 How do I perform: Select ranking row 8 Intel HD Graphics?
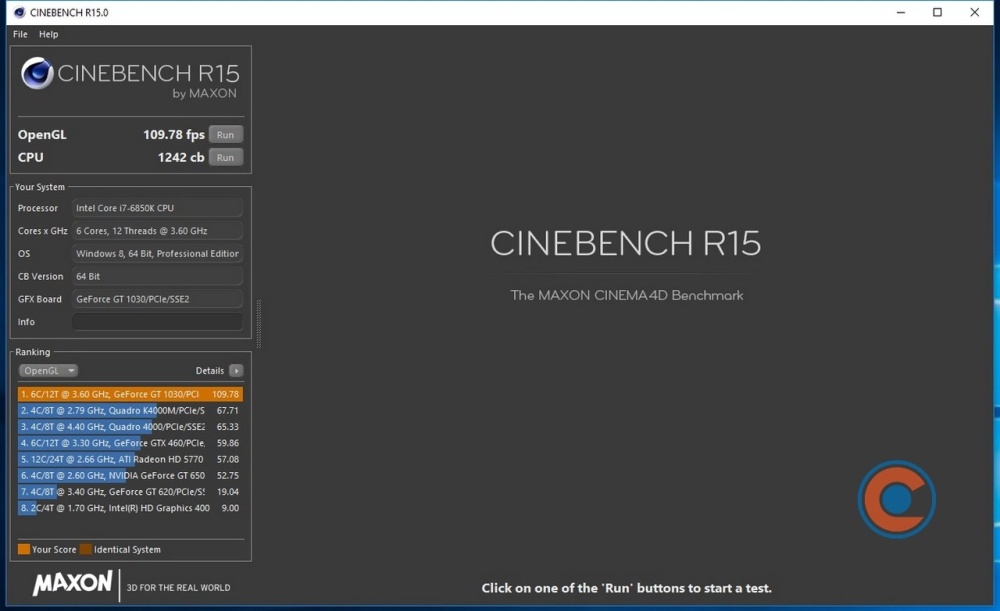(x=130, y=508)
